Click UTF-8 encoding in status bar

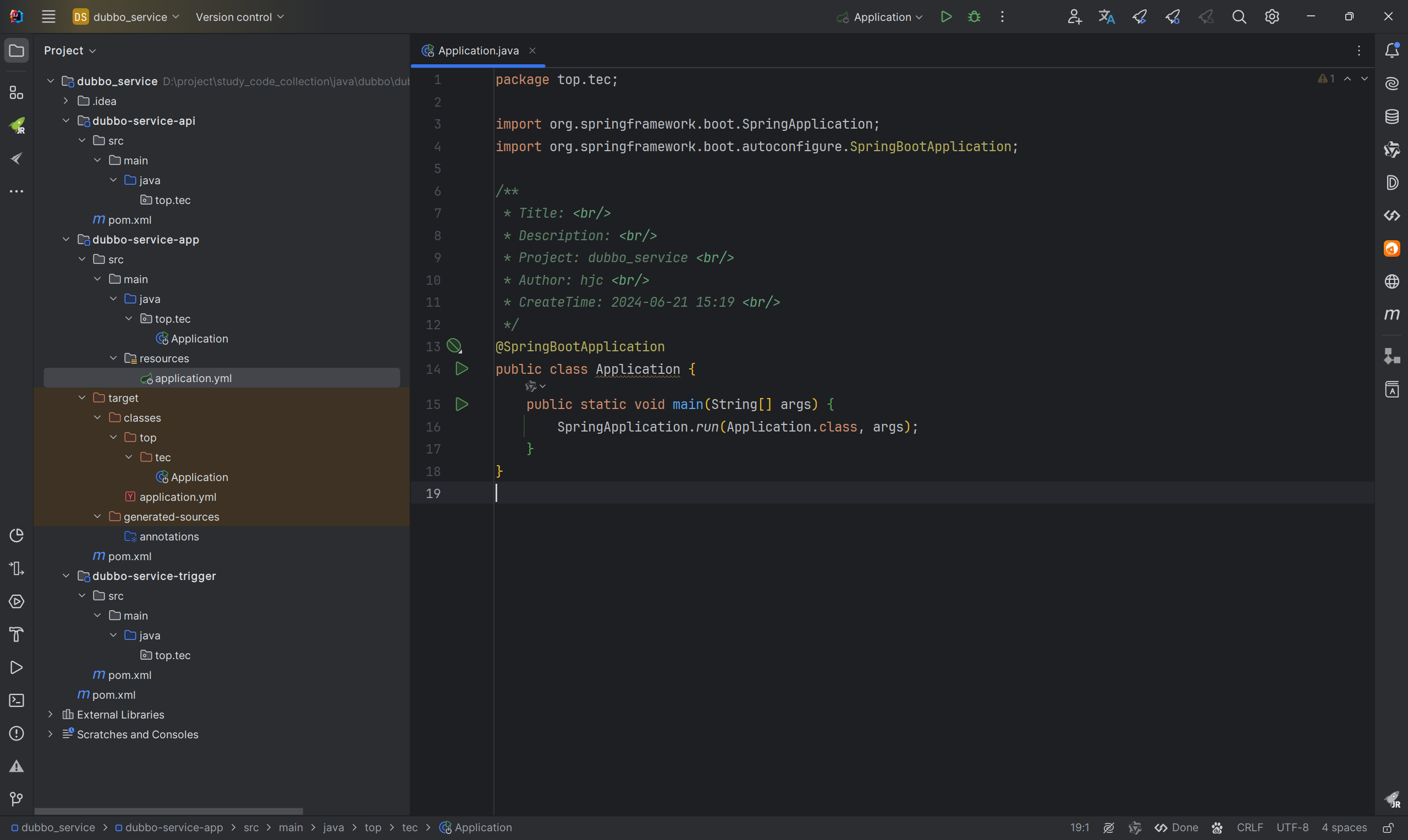click(1292, 827)
